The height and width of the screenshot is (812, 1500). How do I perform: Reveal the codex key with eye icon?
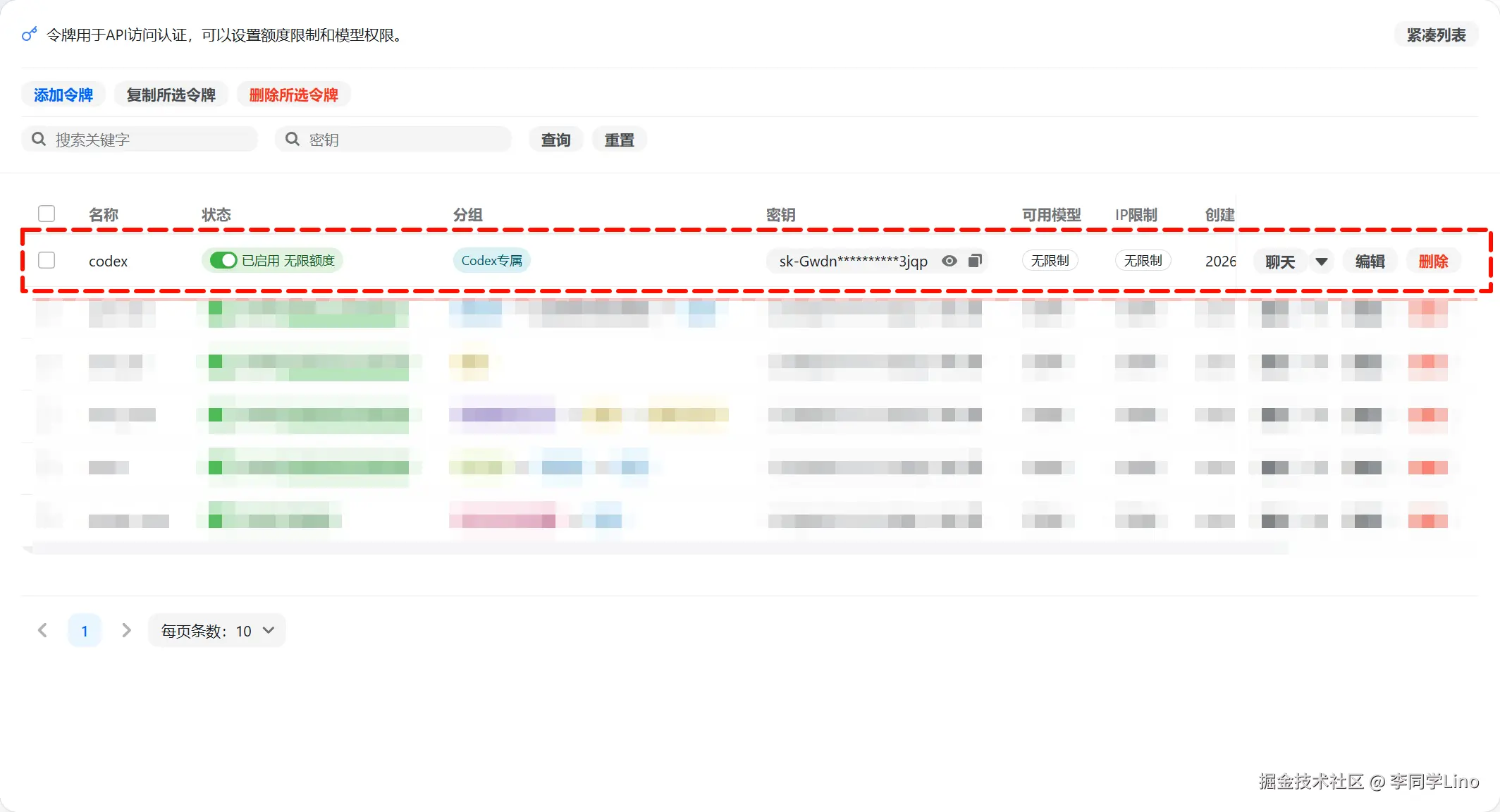coord(949,261)
